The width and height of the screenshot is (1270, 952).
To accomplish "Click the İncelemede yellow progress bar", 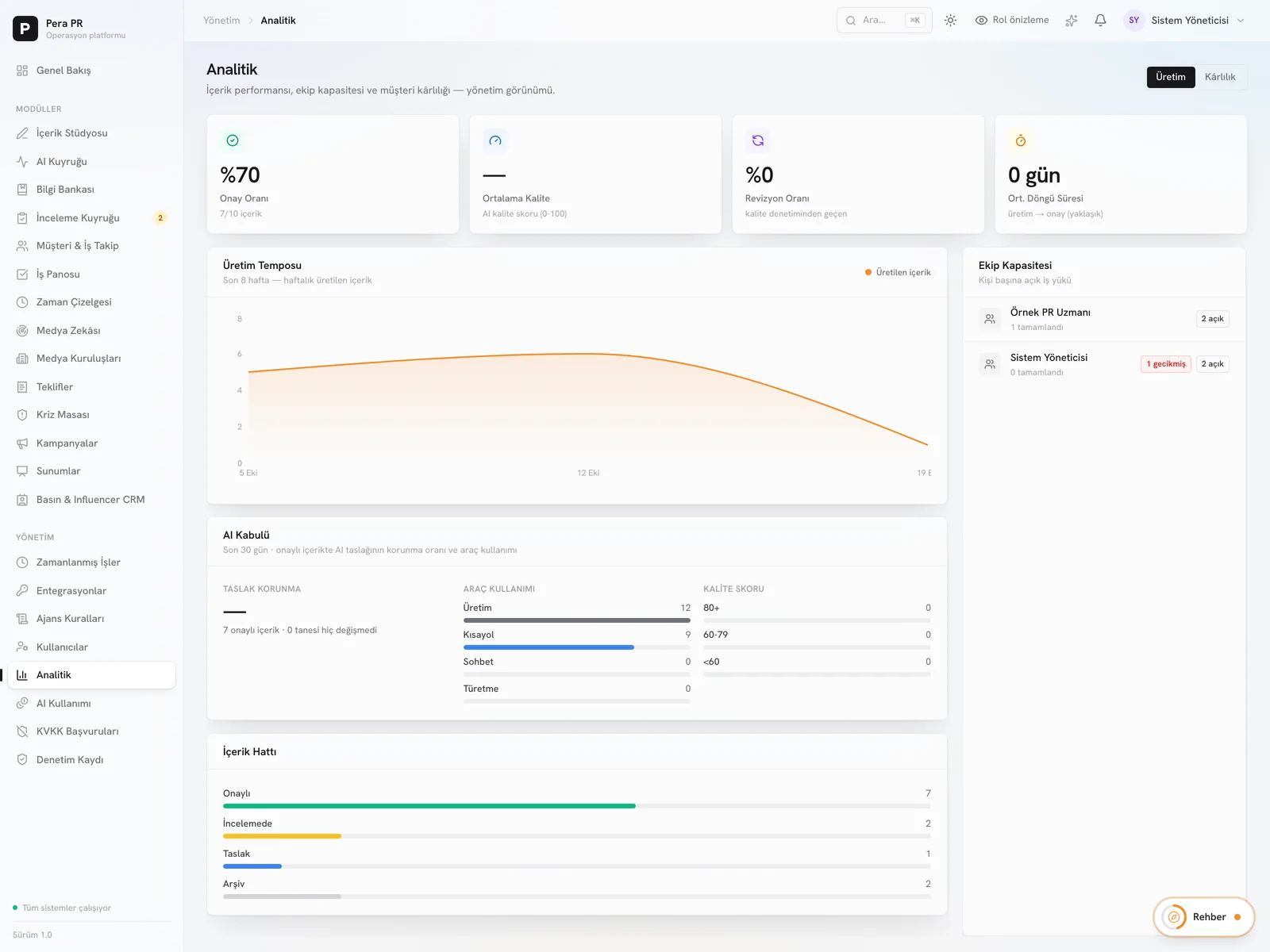I will coord(282,836).
